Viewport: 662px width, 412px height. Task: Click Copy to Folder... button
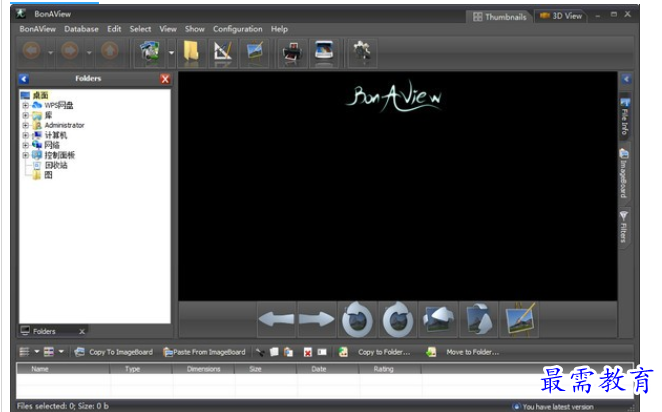tap(375, 352)
